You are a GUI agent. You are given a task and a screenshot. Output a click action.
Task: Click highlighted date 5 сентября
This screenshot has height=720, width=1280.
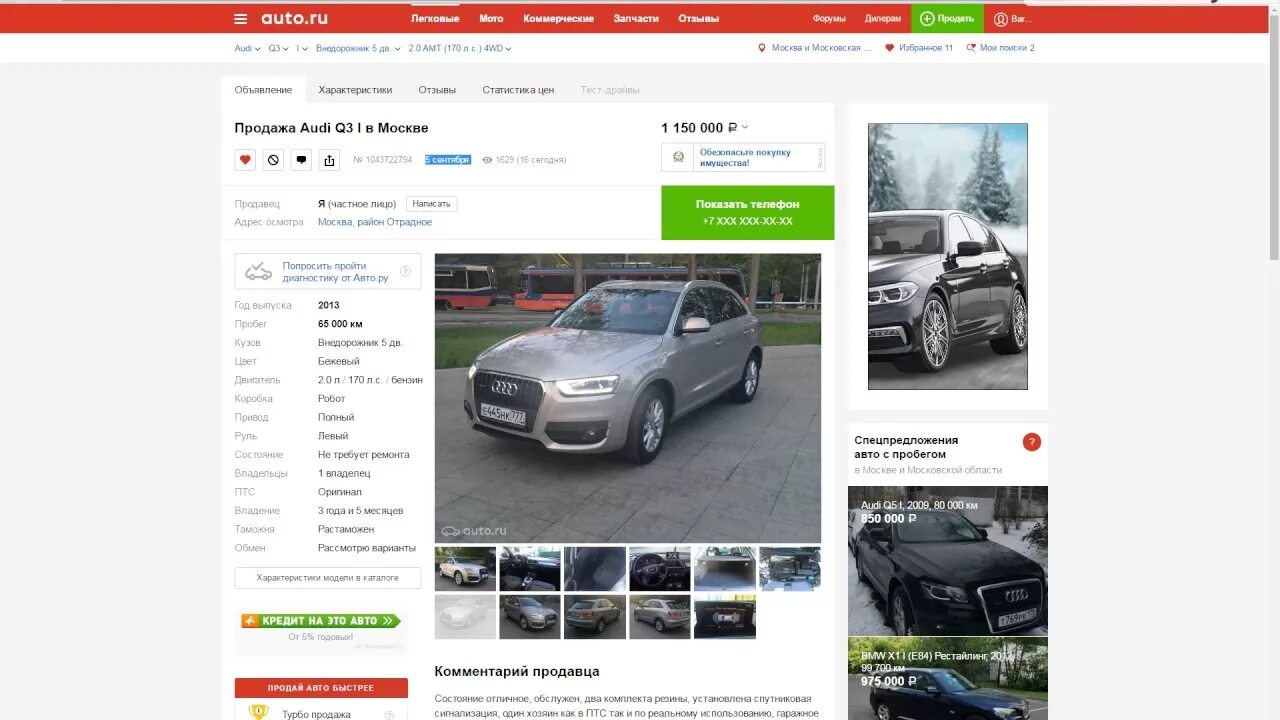pos(447,160)
